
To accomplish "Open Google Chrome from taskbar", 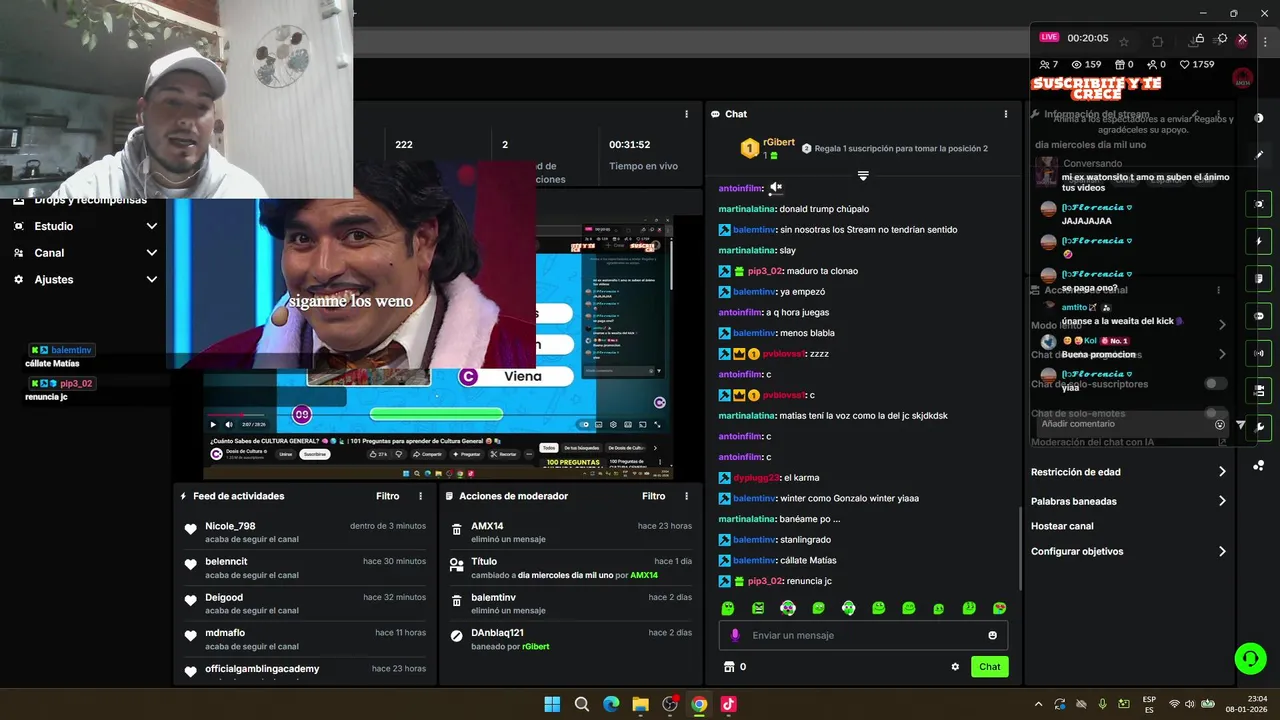I will (x=699, y=704).
